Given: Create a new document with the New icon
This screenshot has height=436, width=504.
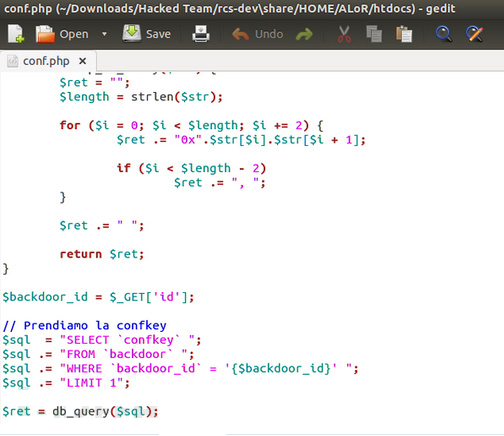Looking at the screenshot, I should [x=16, y=34].
